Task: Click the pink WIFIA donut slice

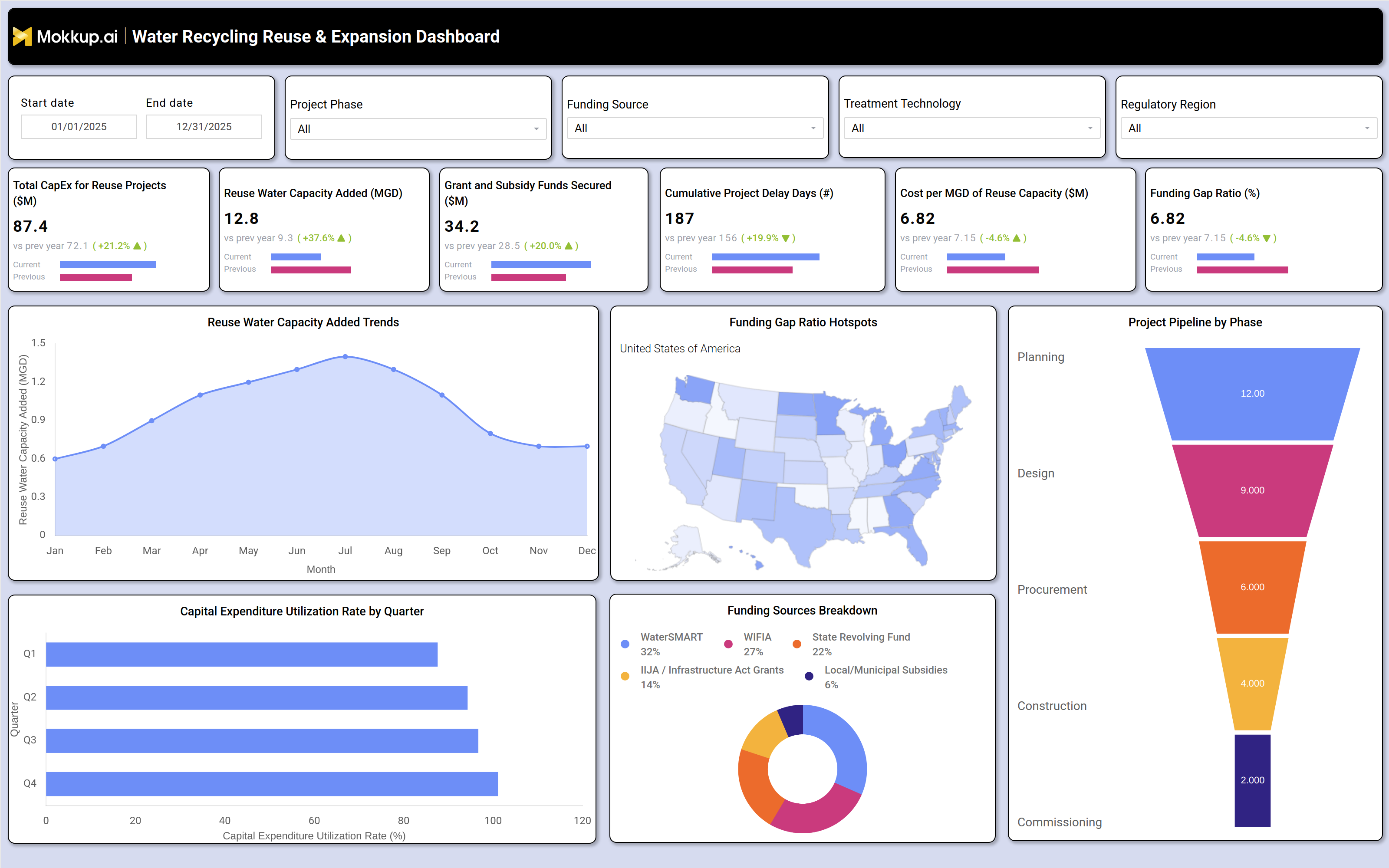Action: (817, 813)
